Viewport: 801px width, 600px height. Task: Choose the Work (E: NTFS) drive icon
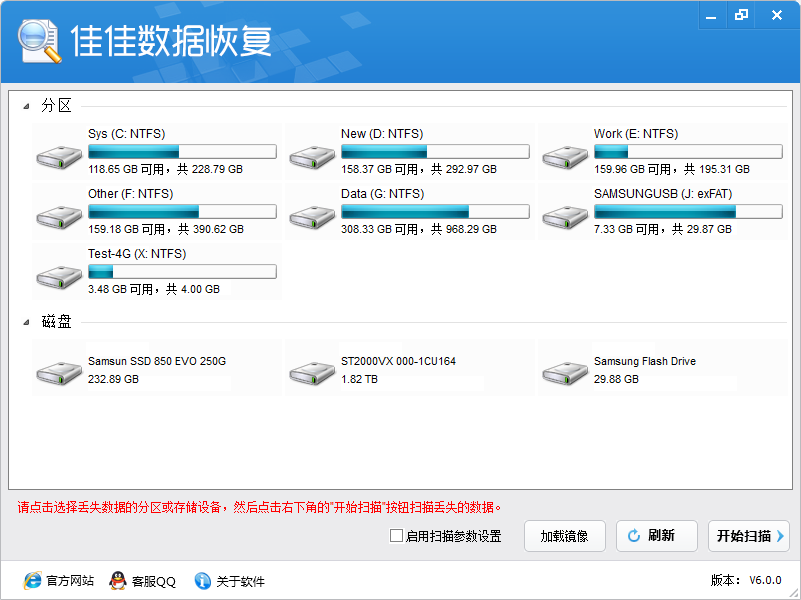[x=565, y=156]
